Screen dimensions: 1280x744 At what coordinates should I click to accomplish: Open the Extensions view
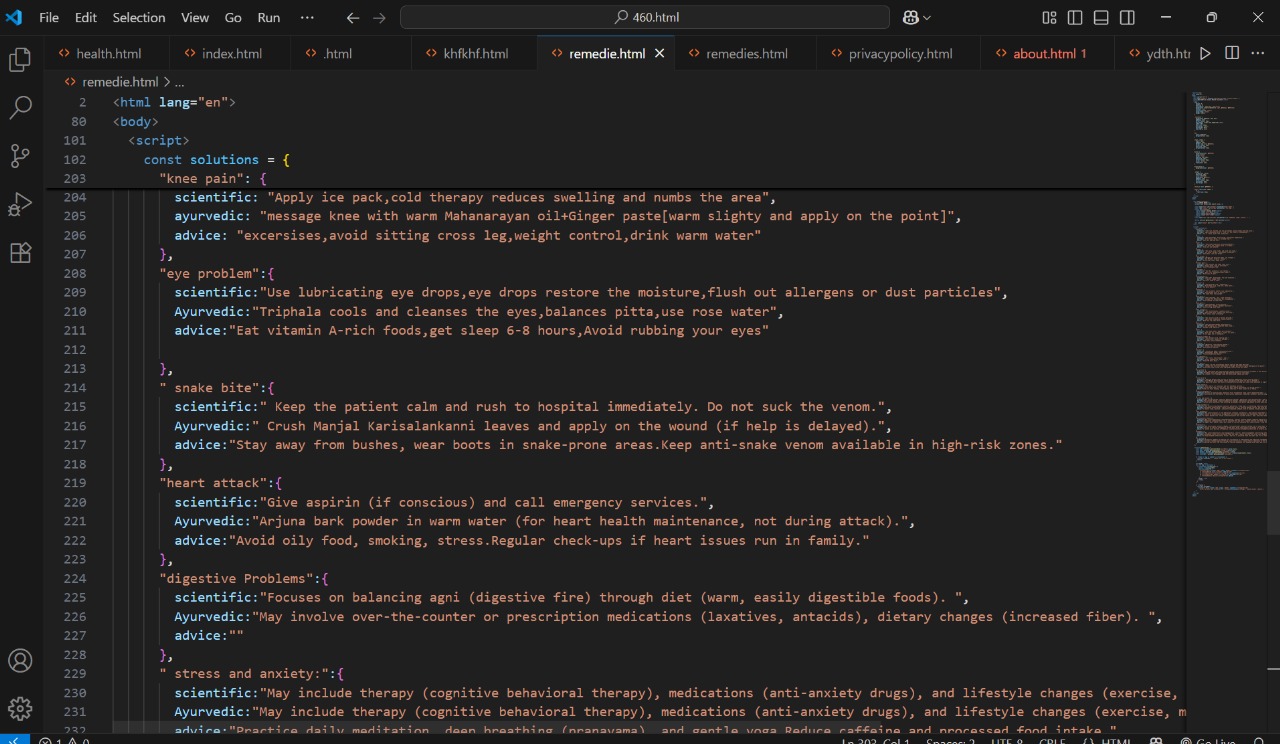coord(20,253)
